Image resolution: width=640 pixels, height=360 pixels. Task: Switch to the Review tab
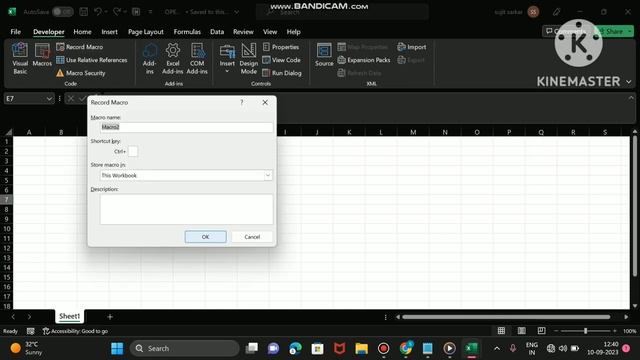coord(243,32)
